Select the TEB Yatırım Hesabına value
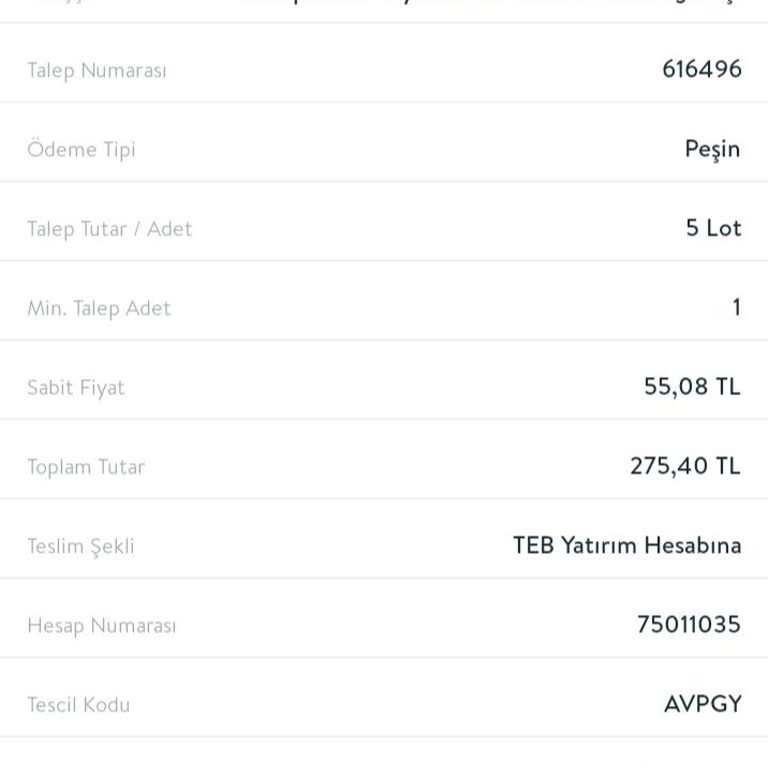768x768 pixels. click(x=627, y=545)
